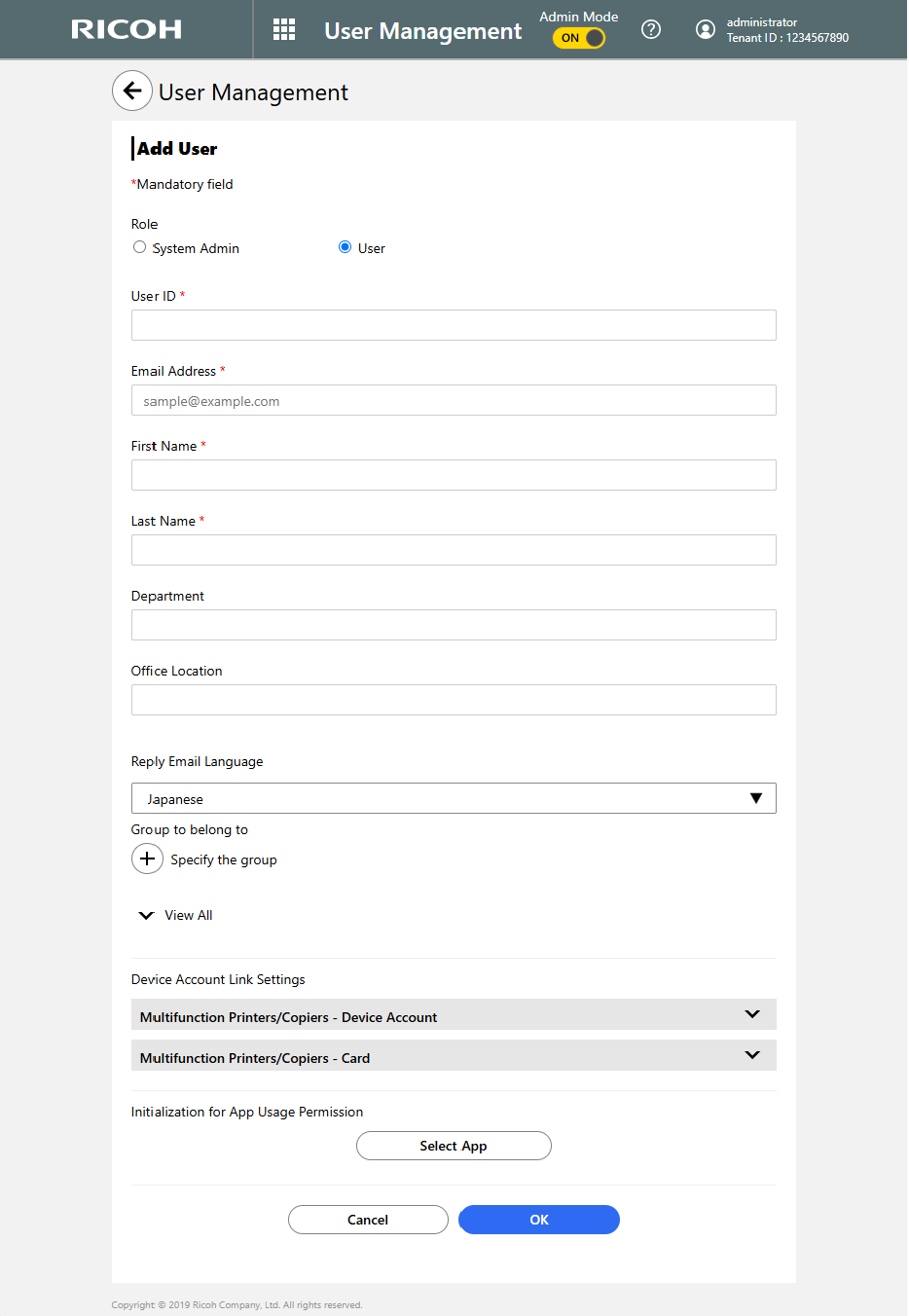Toggle Admin Mode switch off
Viewport: 909px width, 1316px height.
coord(579,38)
